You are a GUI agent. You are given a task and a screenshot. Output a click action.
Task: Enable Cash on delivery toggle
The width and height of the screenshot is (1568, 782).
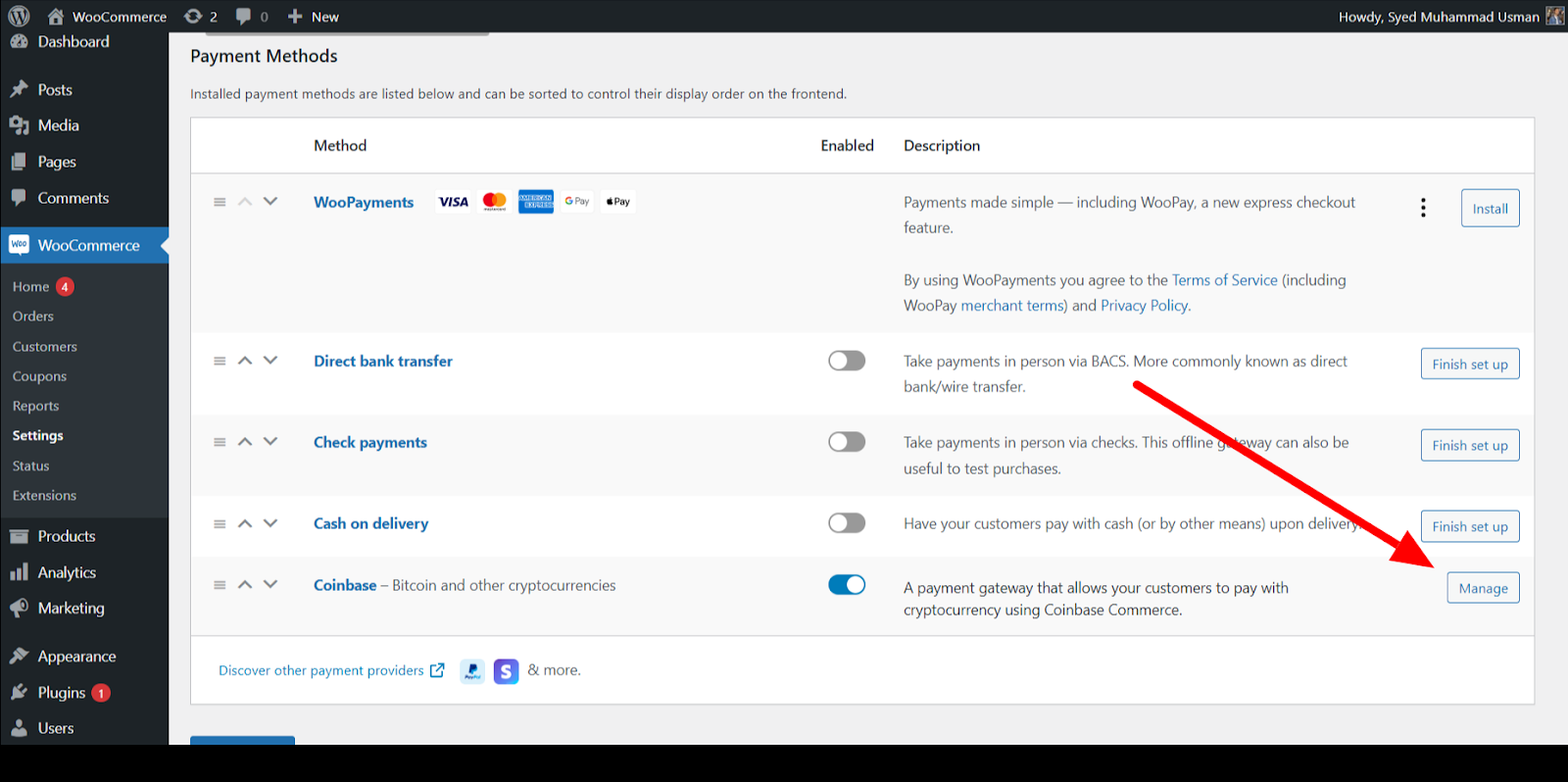tap(847, 523)
